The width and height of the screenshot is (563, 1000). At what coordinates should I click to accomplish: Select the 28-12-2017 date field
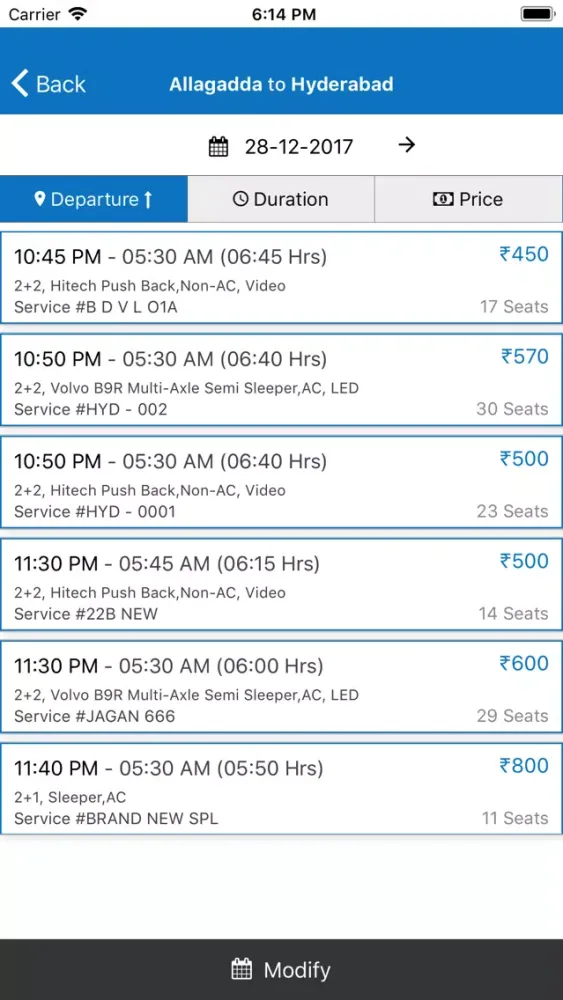[299, 147]
